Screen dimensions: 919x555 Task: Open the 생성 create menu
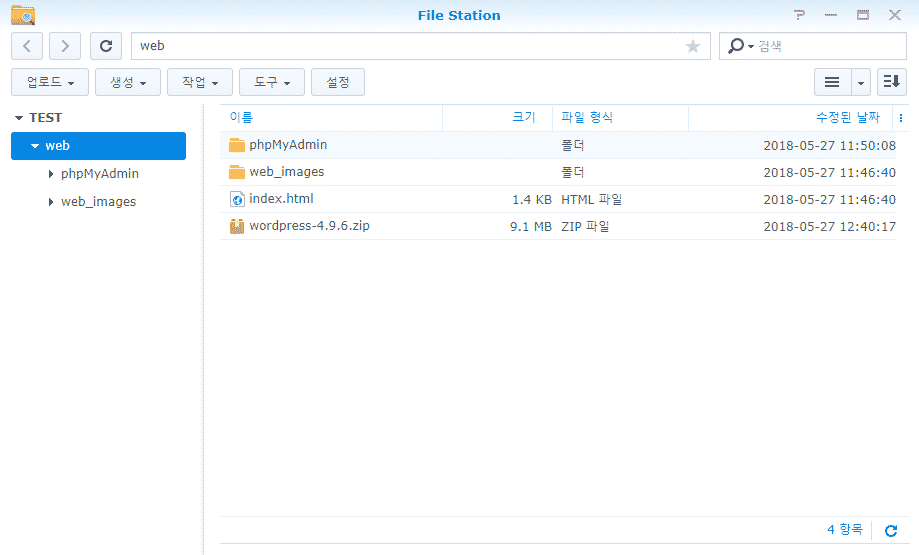[128, 82]
